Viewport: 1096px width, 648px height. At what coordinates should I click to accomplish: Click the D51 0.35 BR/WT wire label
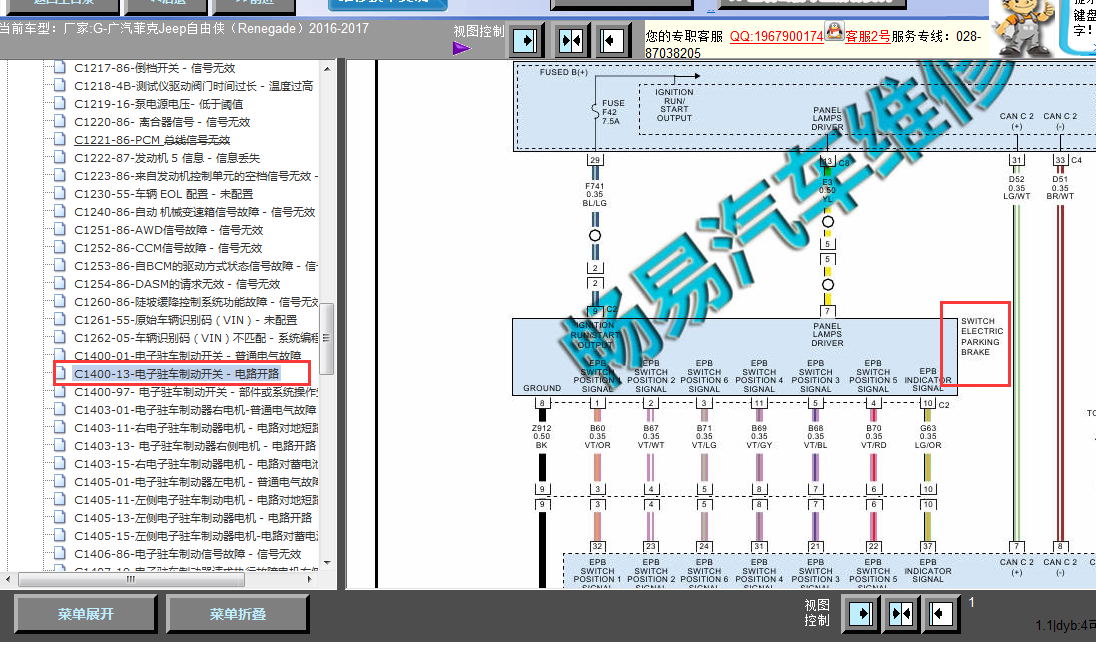click(1060, 187)
